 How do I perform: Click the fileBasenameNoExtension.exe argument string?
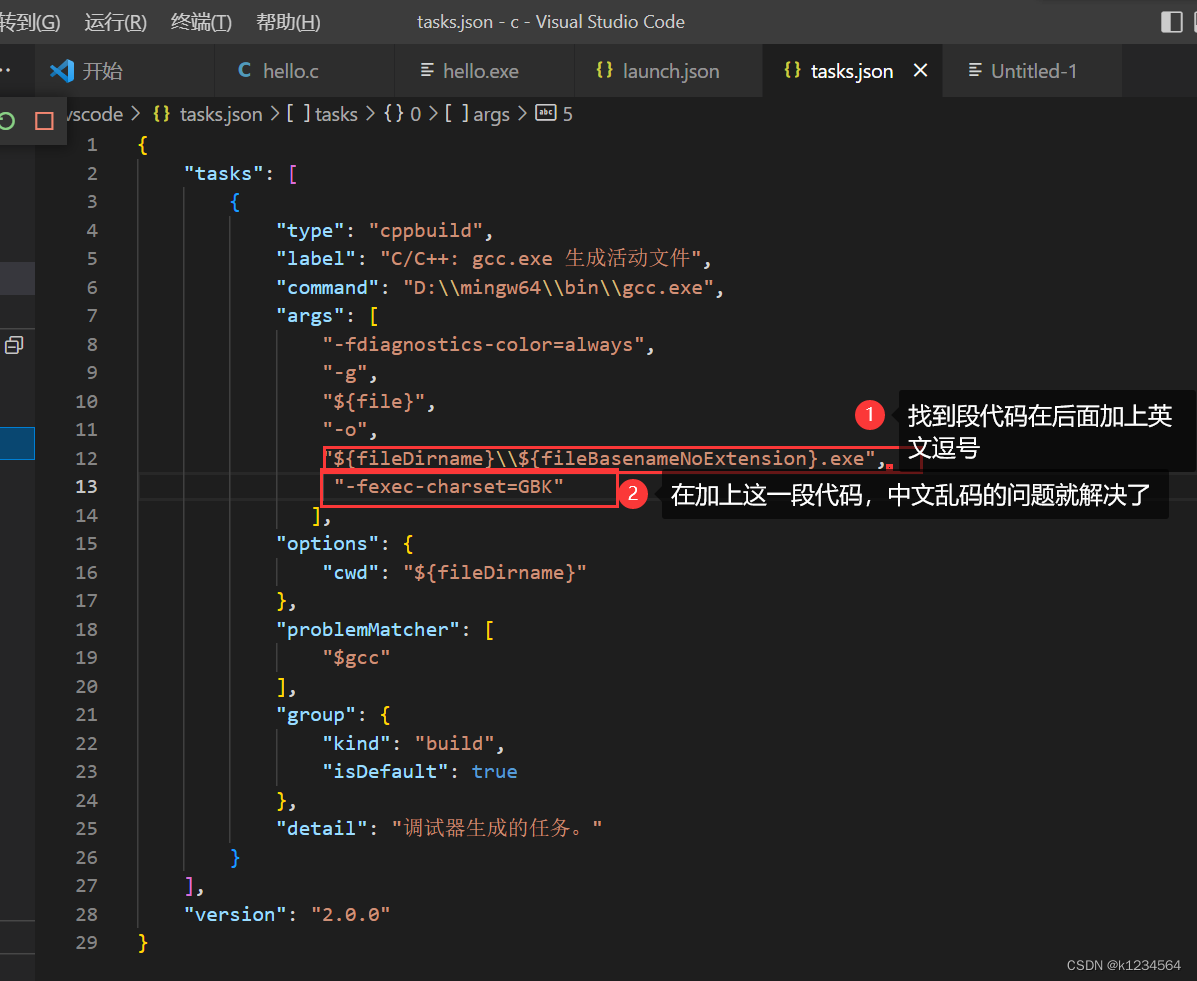tap(599, 459)
